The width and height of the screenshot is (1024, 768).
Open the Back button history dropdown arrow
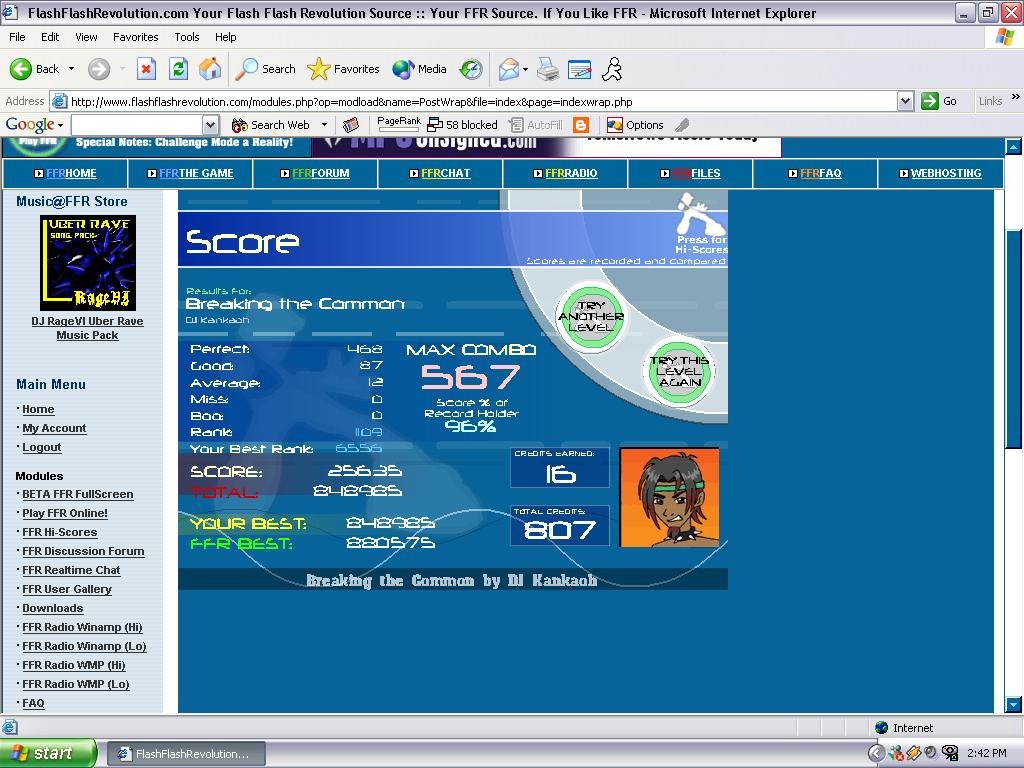click(71, 69)
